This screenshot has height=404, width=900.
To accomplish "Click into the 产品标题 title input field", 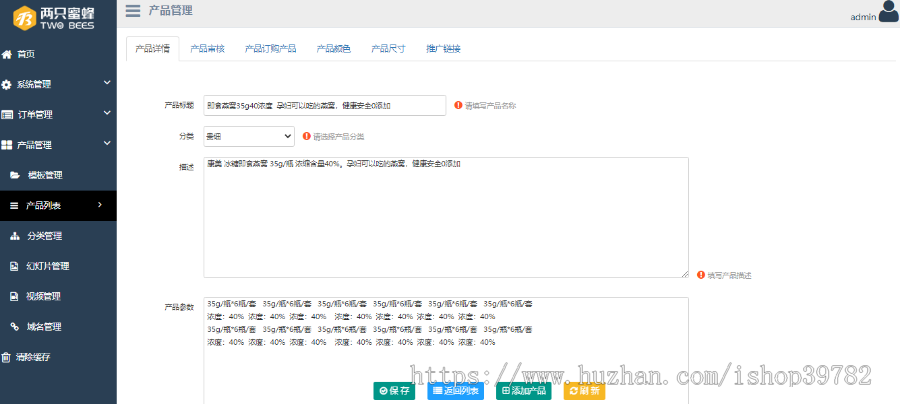I will click(324, 105).
